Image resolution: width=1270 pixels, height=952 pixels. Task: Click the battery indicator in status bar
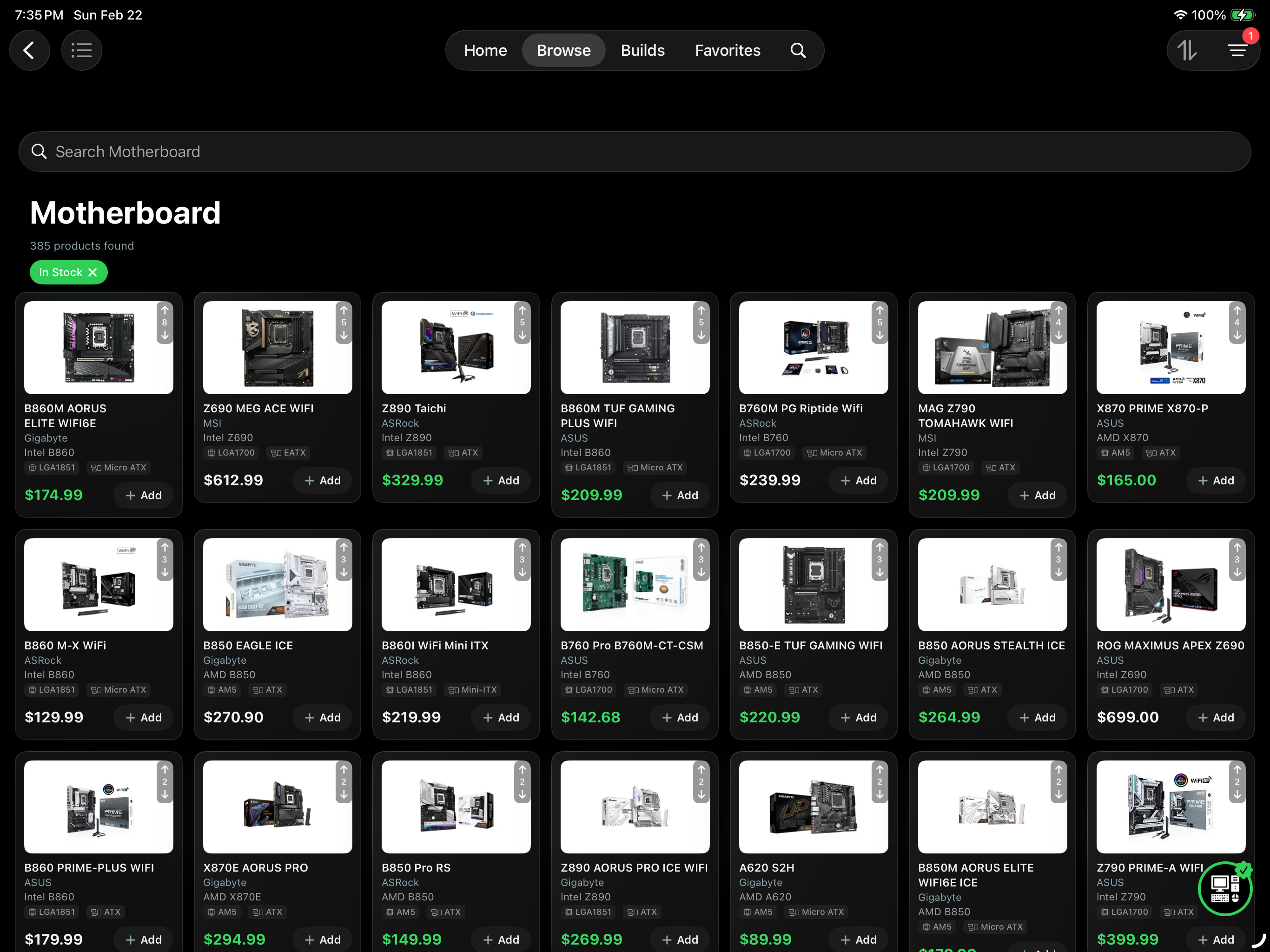coord(1243,15)
